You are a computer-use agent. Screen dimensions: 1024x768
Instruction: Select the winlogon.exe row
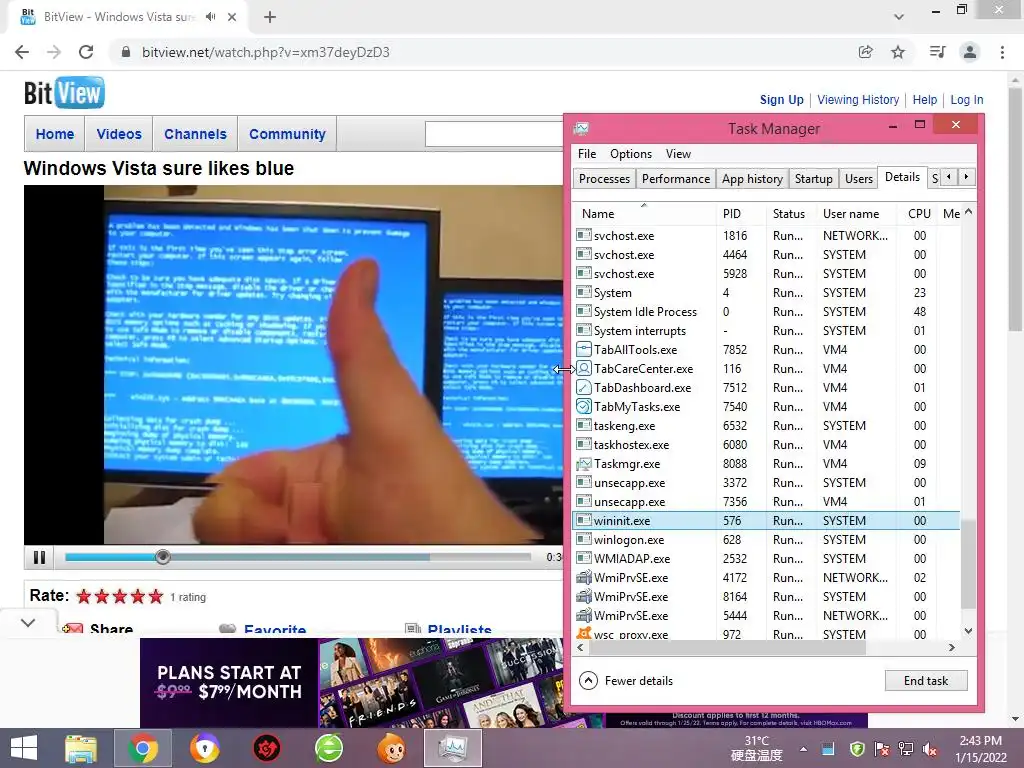click(x=766, y=539)
